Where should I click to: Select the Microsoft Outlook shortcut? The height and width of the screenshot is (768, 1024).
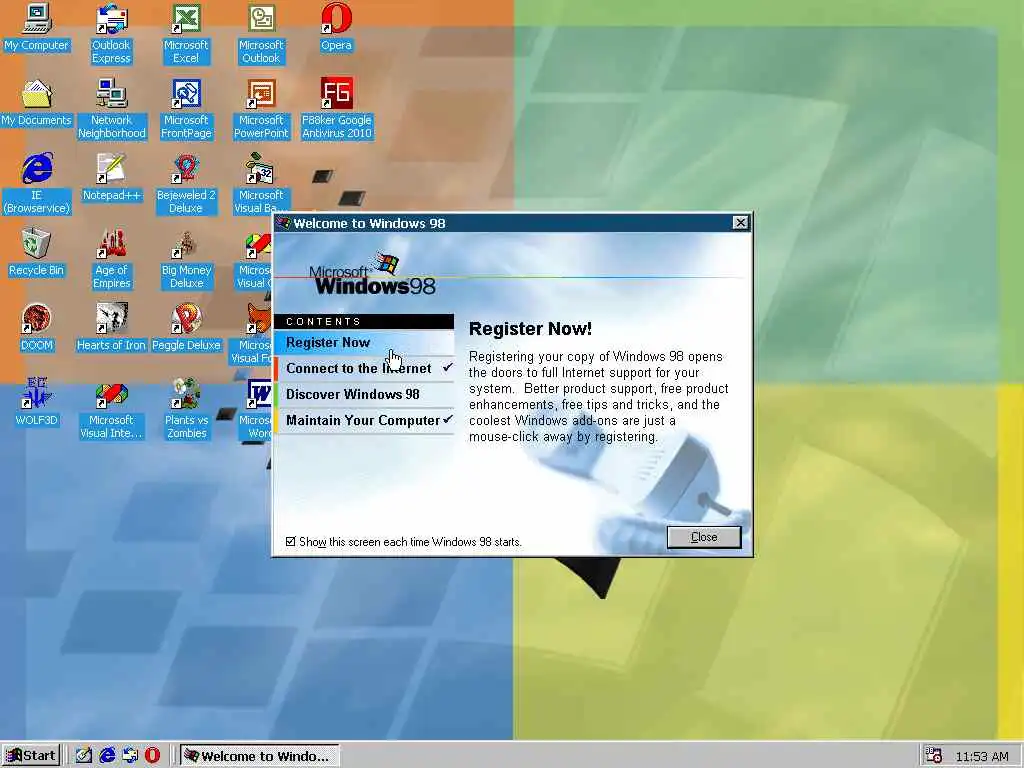point(261,34)
